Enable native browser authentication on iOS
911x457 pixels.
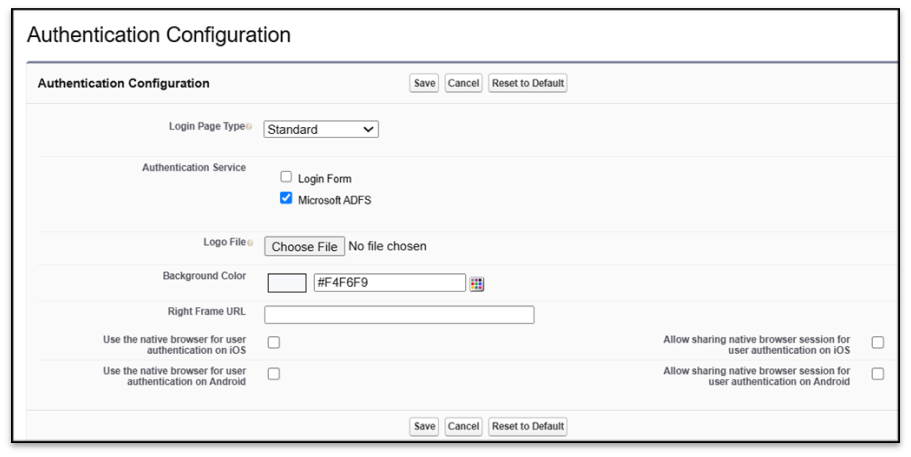point(274,342)
